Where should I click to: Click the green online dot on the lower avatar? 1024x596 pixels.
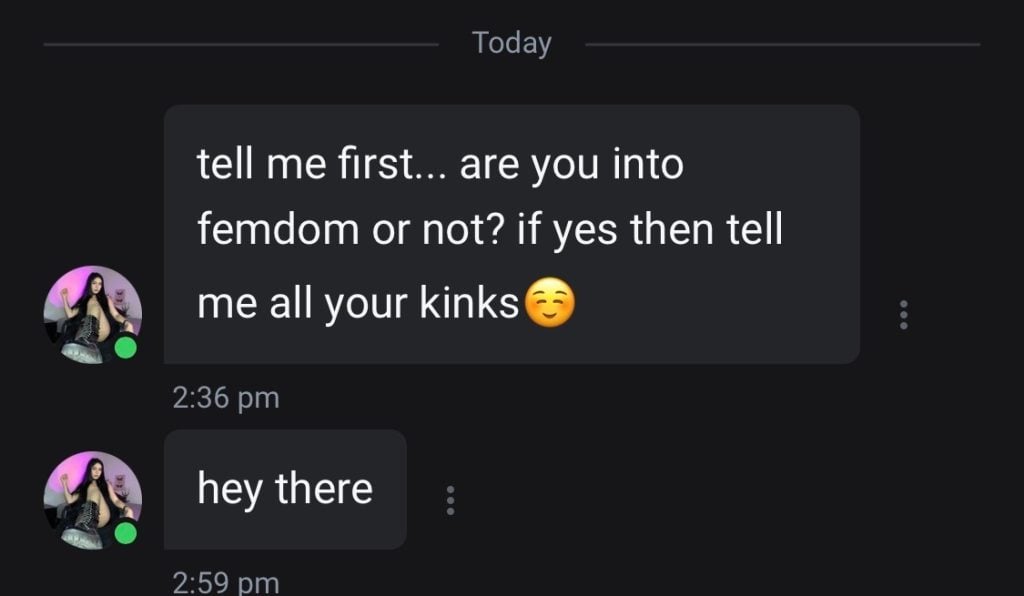tap(126, 533)
